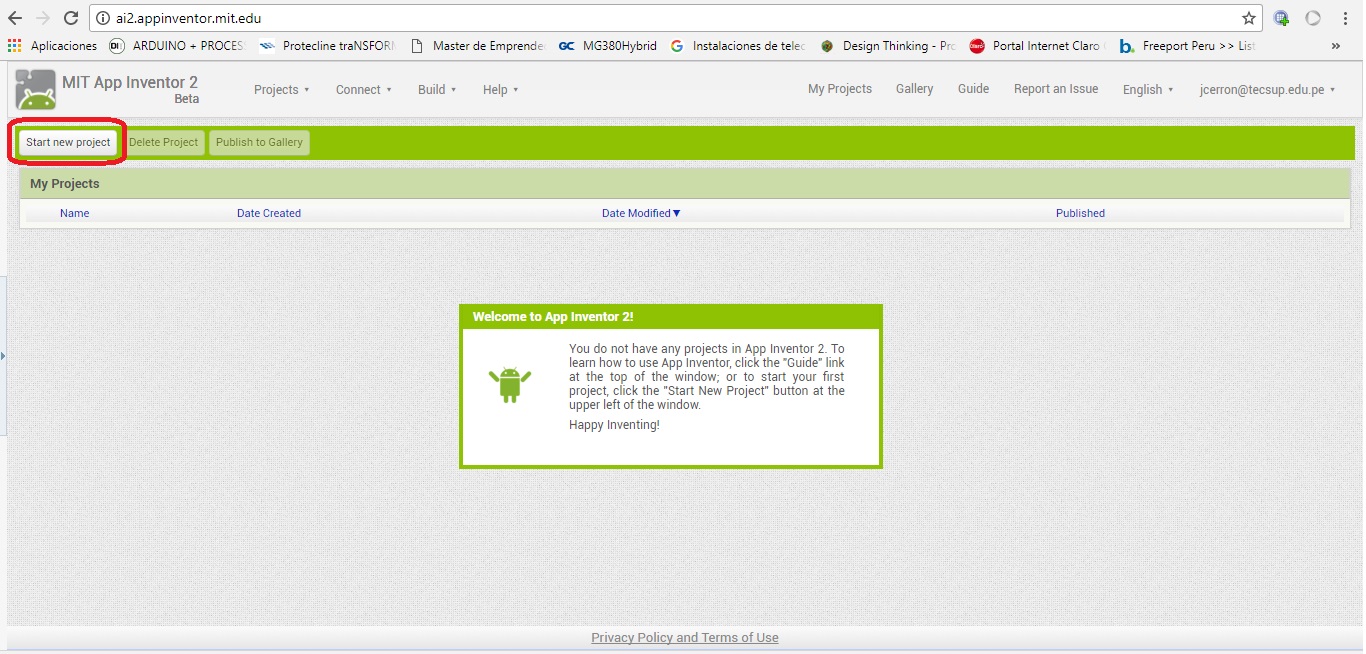Open the English language dropdown
The image size is (1366, 654).
click(x=1148, y=90)
